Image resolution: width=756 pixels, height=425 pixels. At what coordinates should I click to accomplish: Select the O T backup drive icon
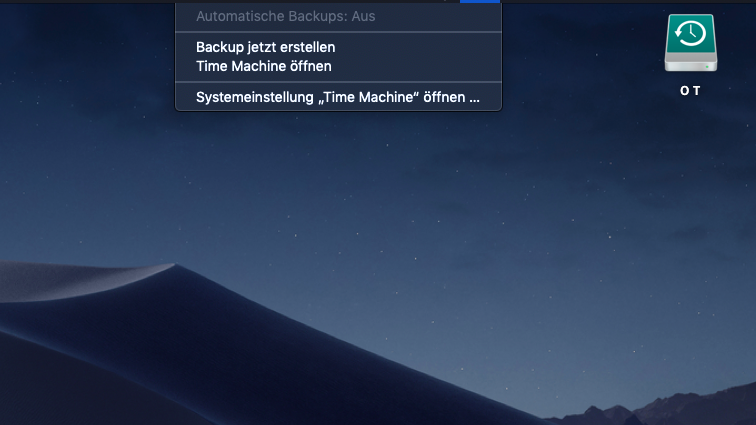(690, 44)
